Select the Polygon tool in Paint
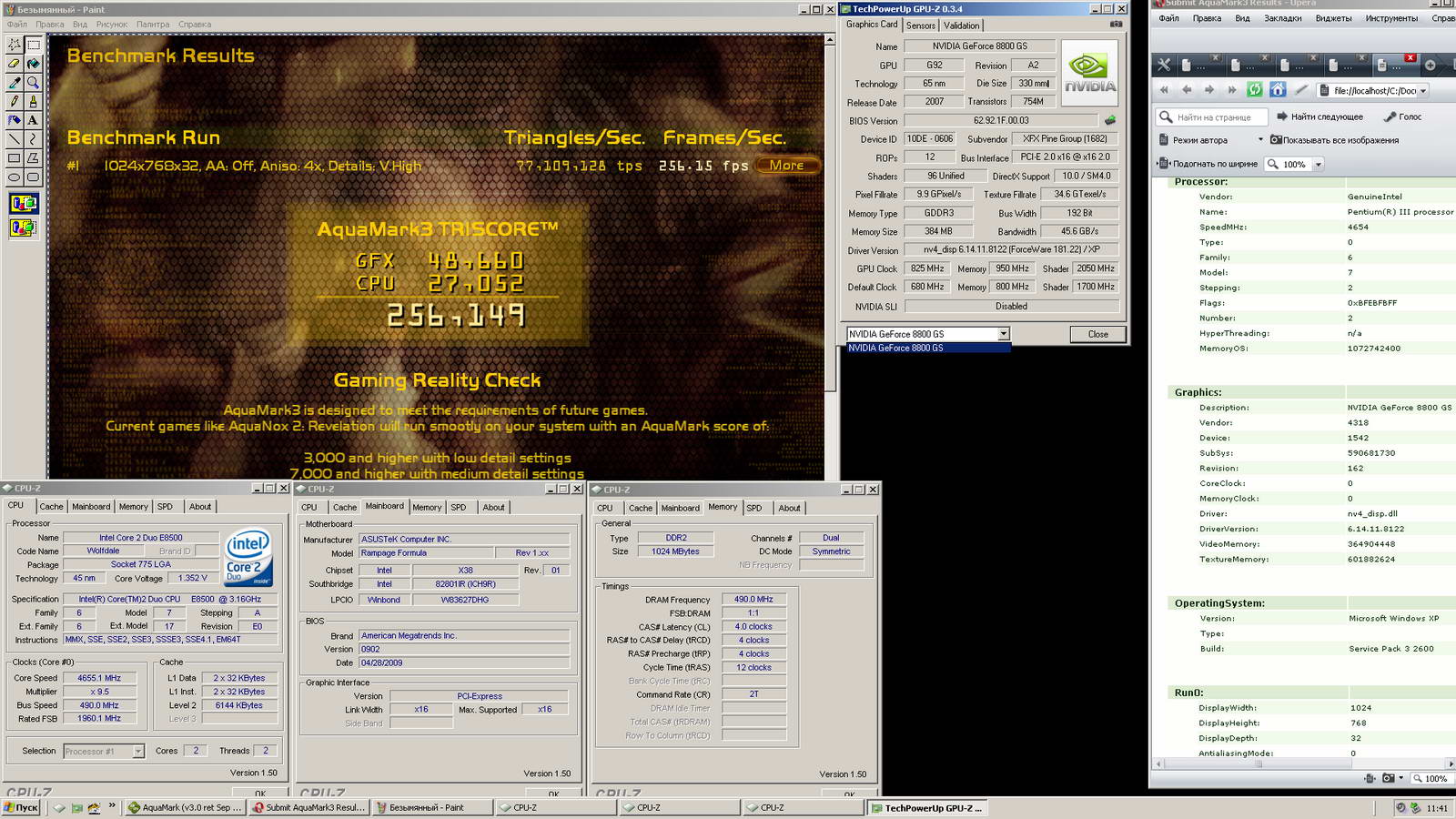 click(x=34, y=158)
